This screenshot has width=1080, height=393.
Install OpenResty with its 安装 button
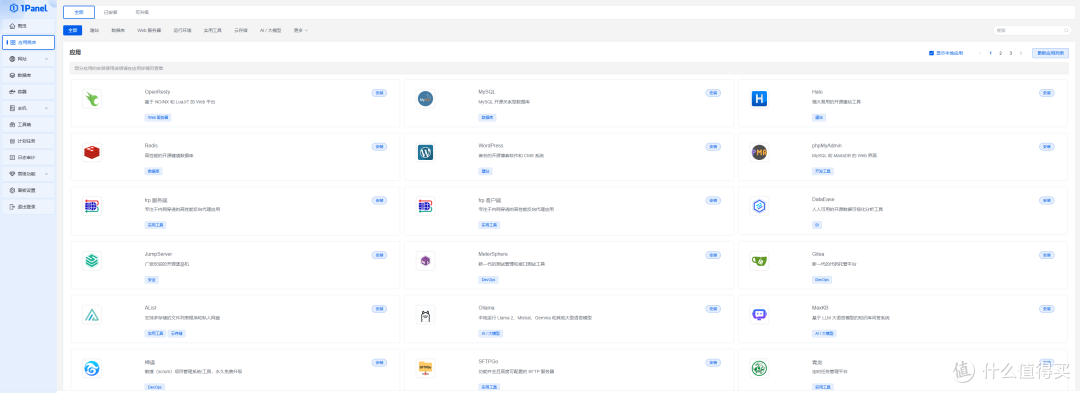[380, 93]
